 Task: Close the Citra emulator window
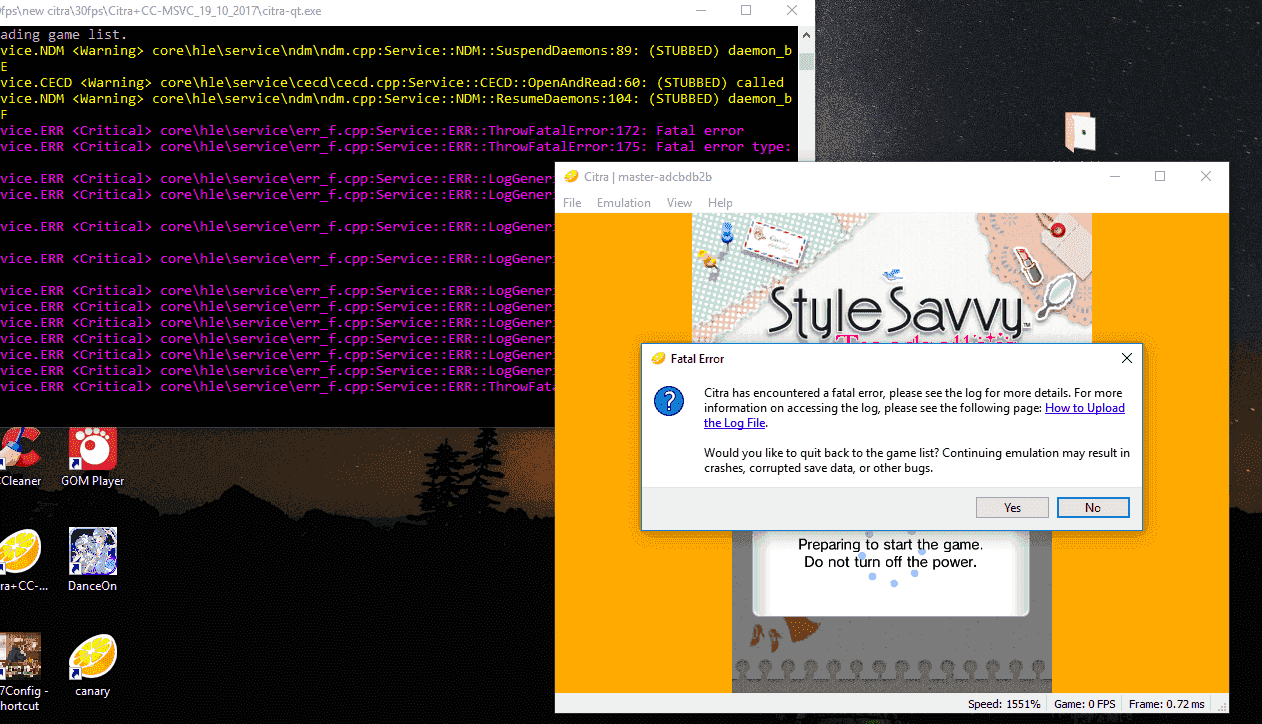pyautogui.click(x=1206, y=176)
